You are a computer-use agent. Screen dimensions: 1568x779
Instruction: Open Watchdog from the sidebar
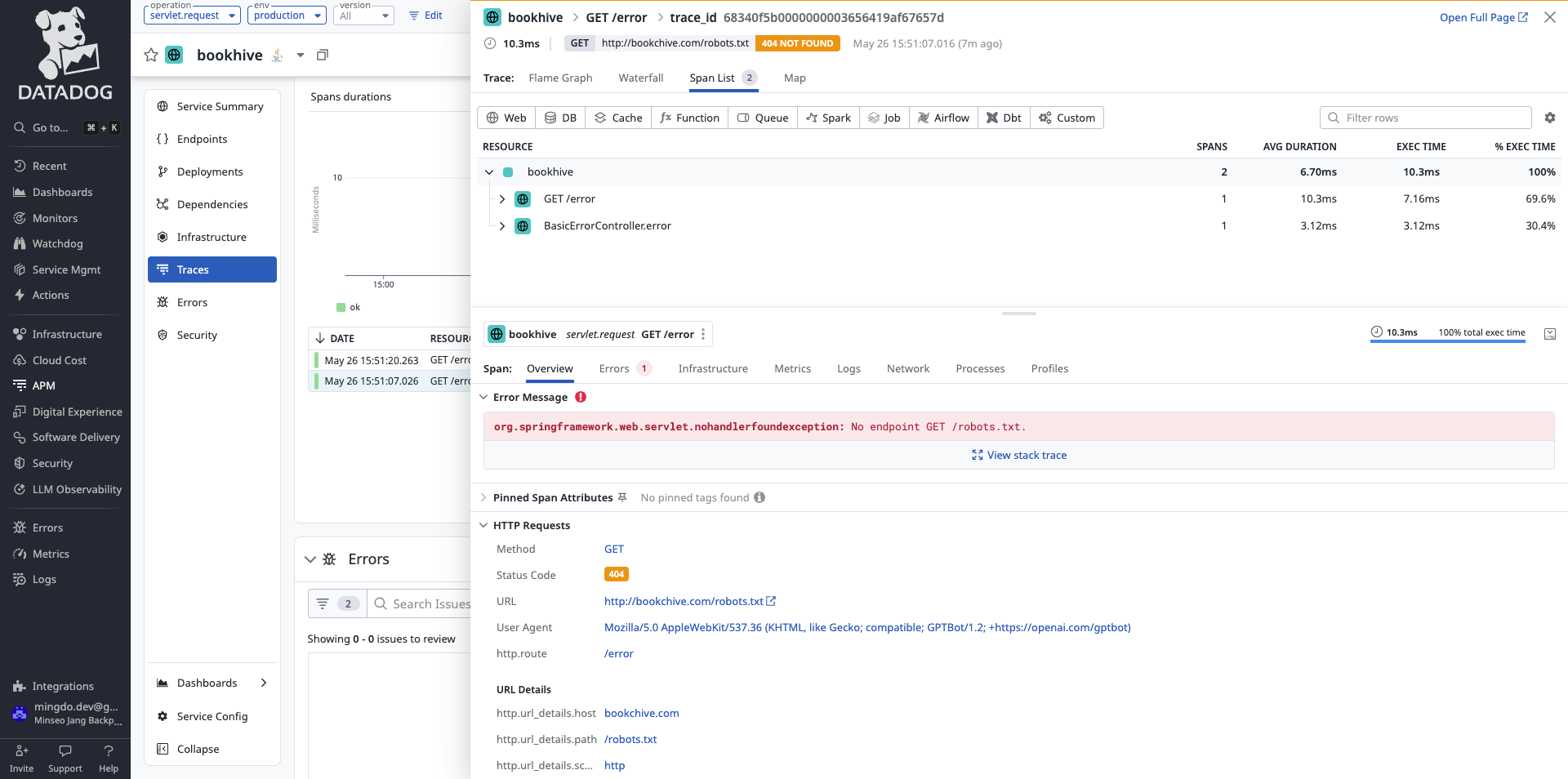click(57, 243)
